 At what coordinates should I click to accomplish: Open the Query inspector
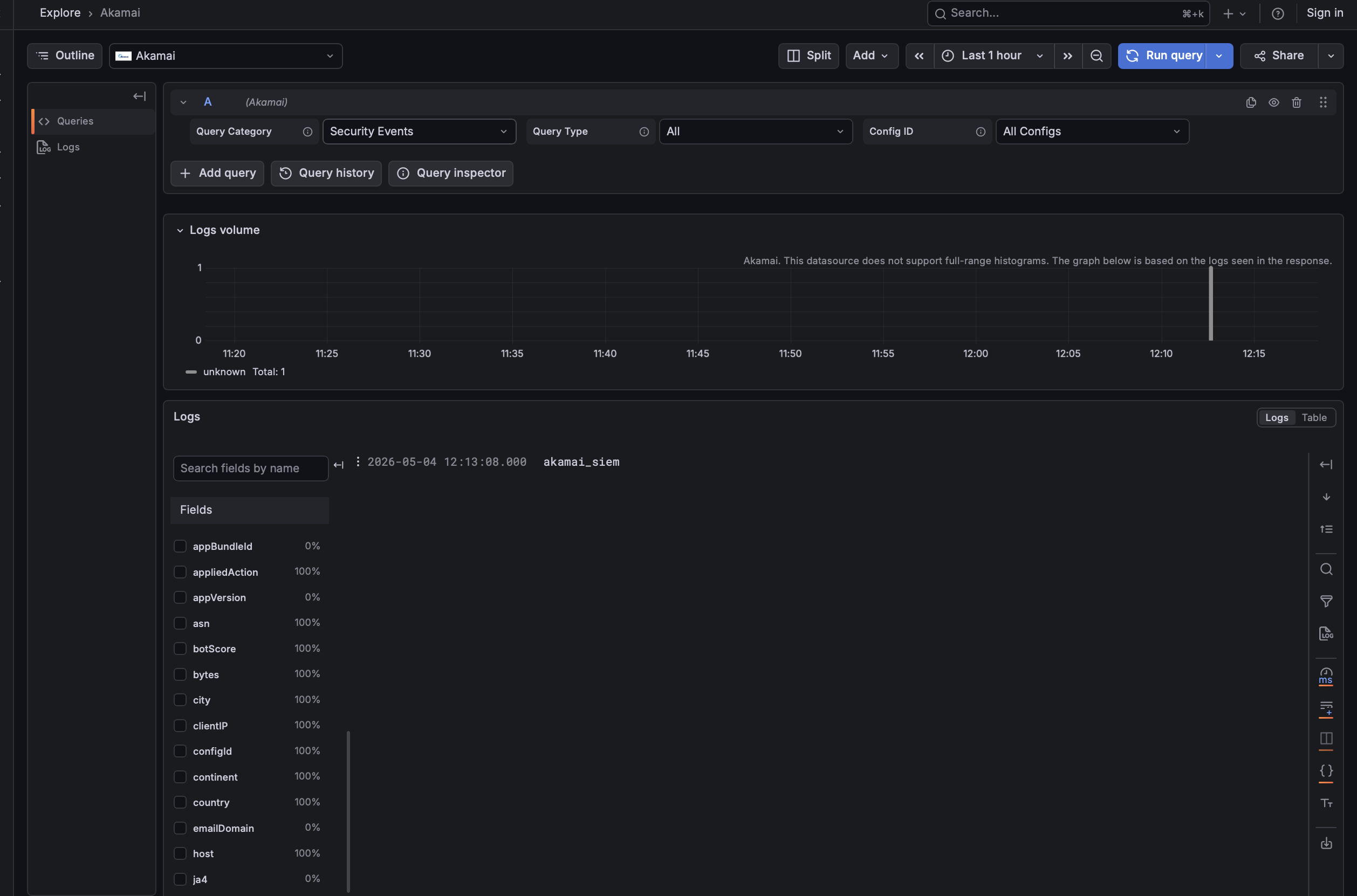click(x=450, y=173)
